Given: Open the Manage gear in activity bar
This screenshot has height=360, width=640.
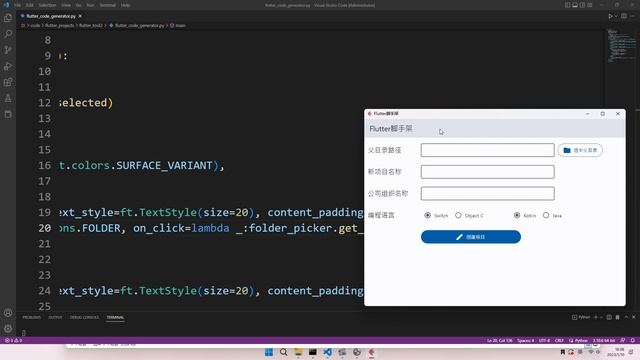Looking at the screenshot, I should [8, 329].
